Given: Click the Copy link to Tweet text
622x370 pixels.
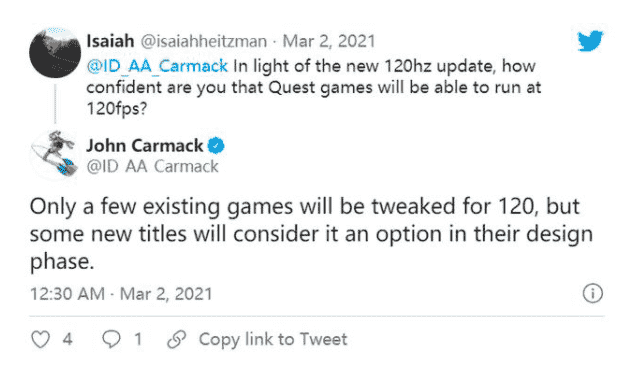Looking at the screenshot, I should tap(273, 339).
